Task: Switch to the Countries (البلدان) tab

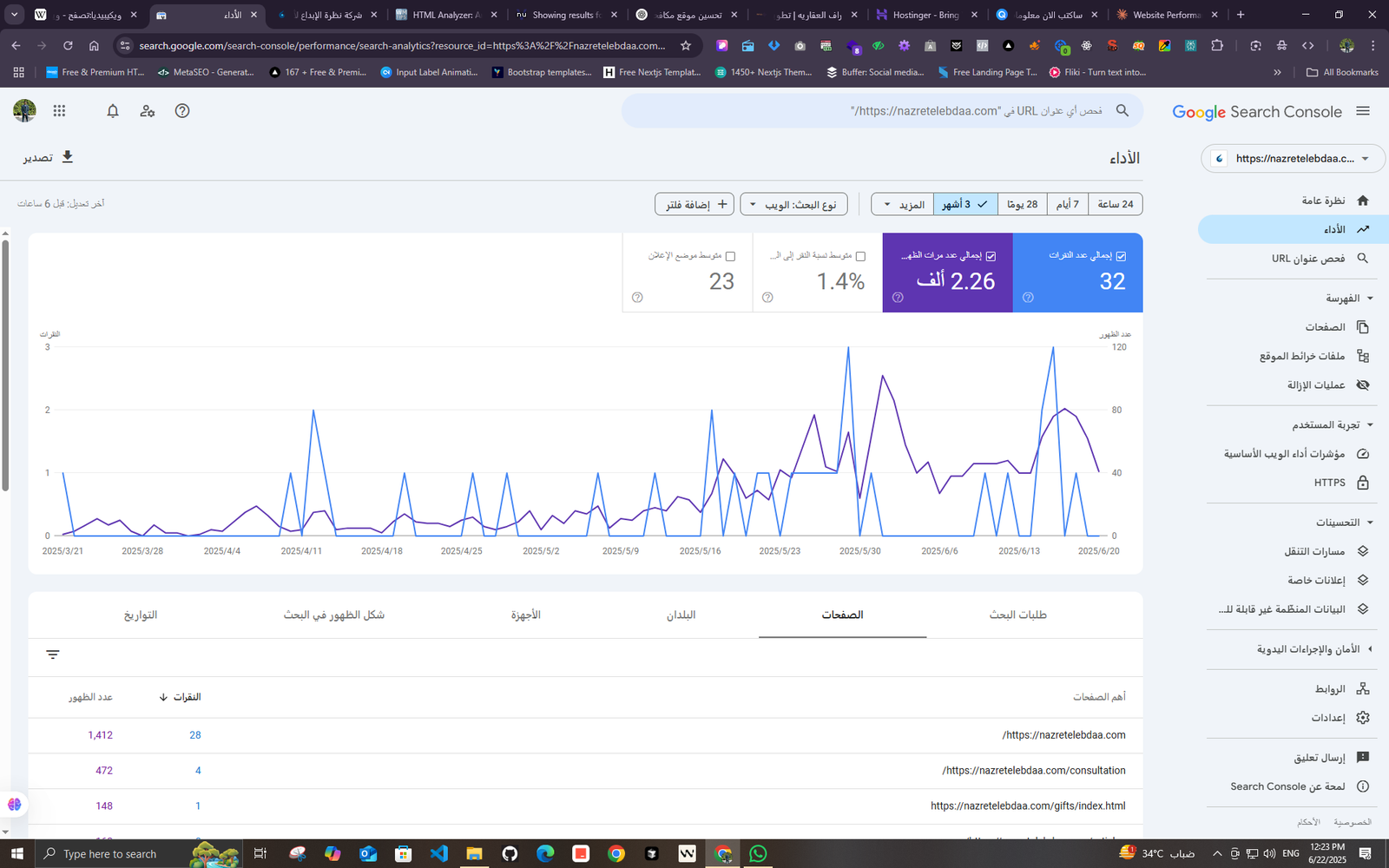Action: [681, 615]
